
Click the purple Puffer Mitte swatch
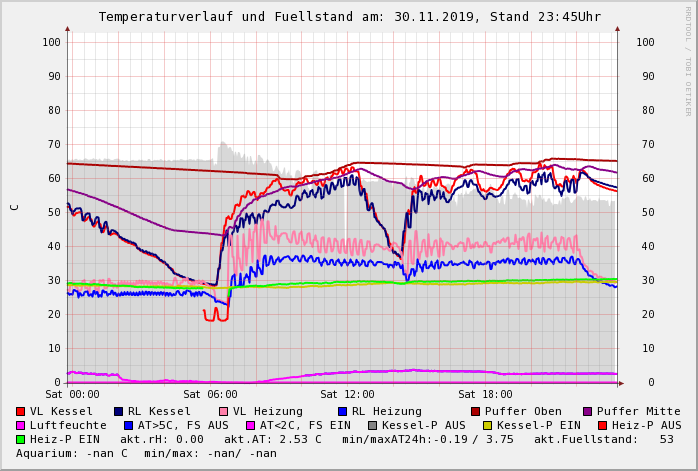[x=588, y=411]
